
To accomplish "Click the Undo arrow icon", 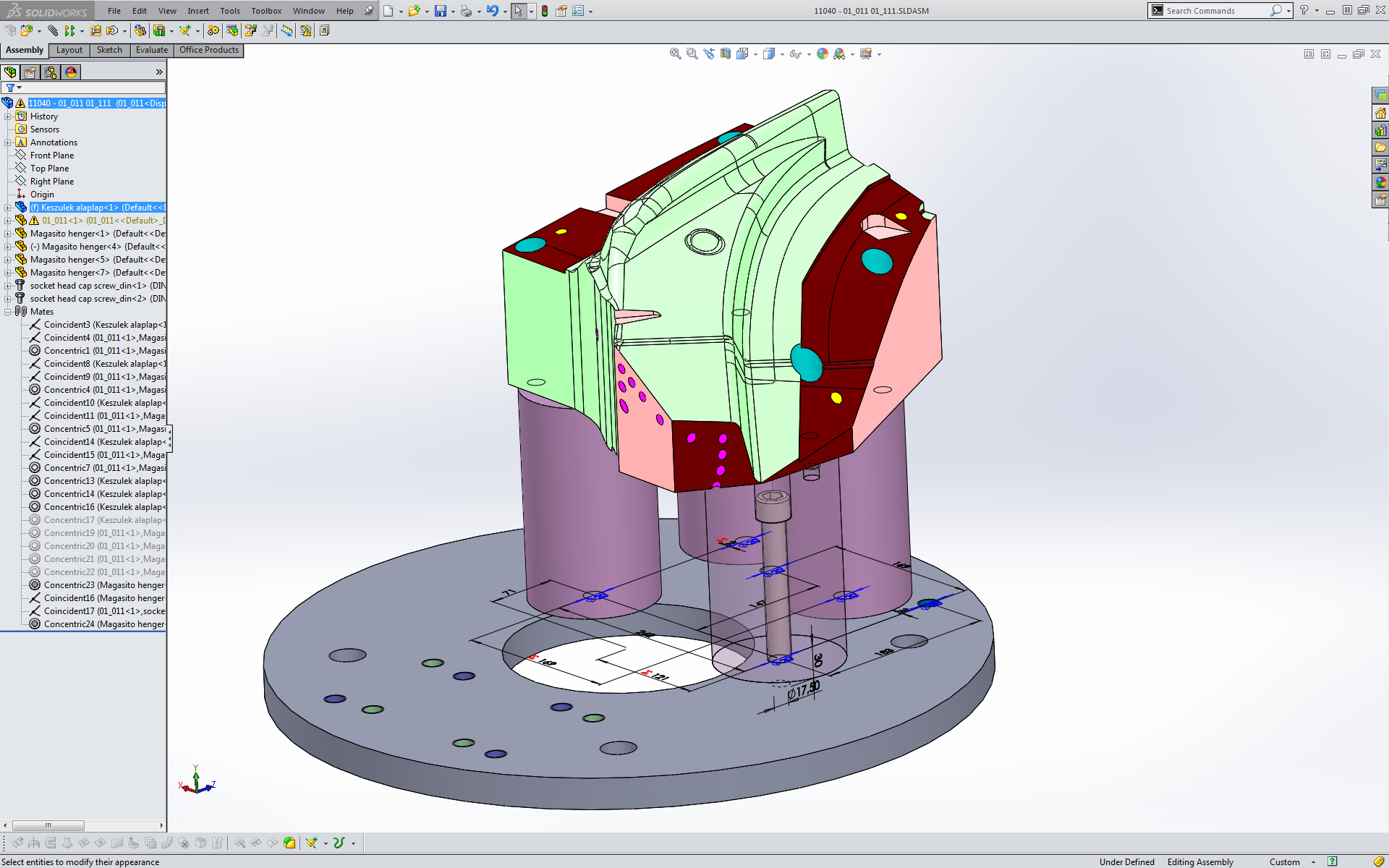I will click(x=493, y=11).
